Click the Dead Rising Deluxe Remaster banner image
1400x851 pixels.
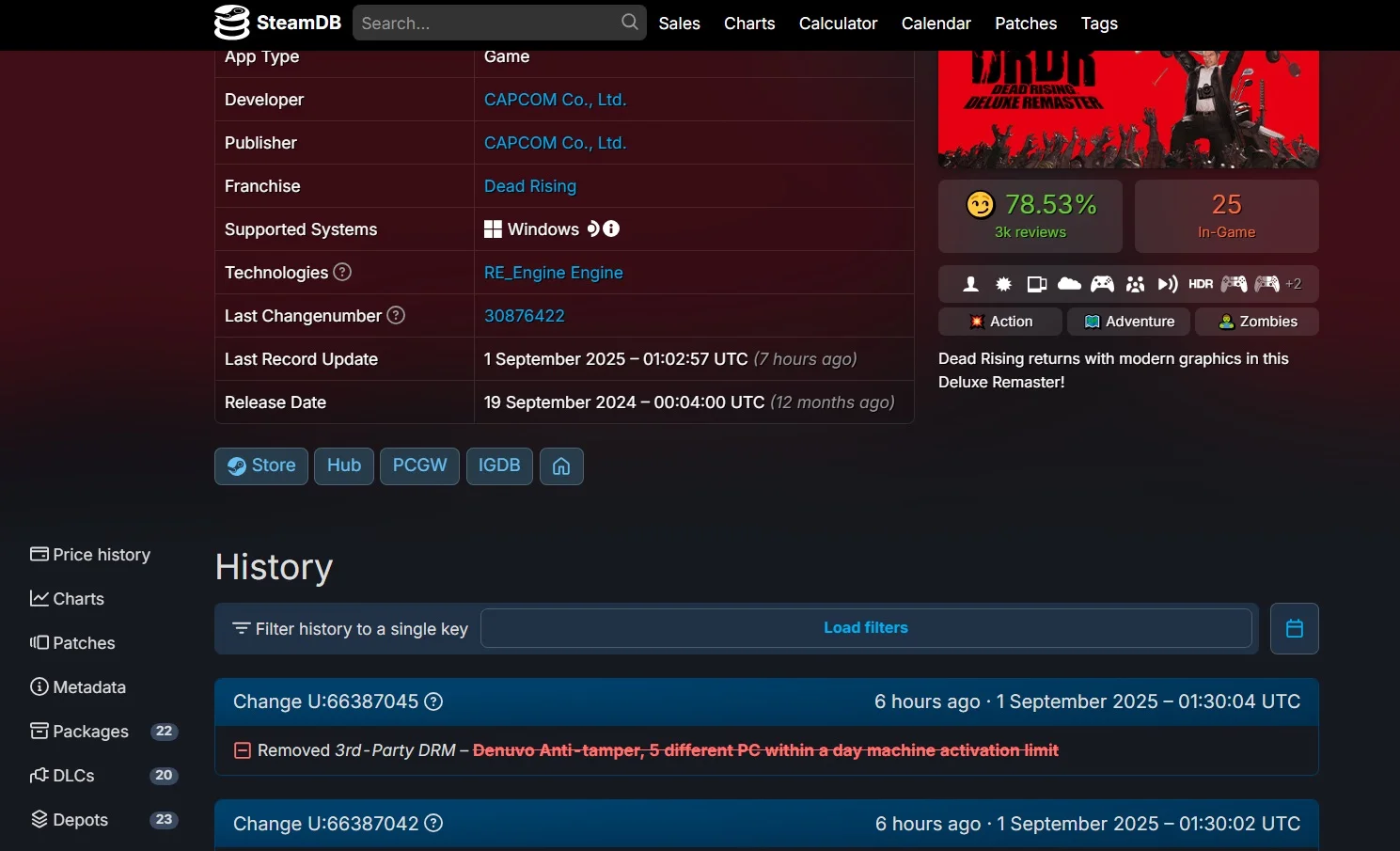coord(1128,109)
